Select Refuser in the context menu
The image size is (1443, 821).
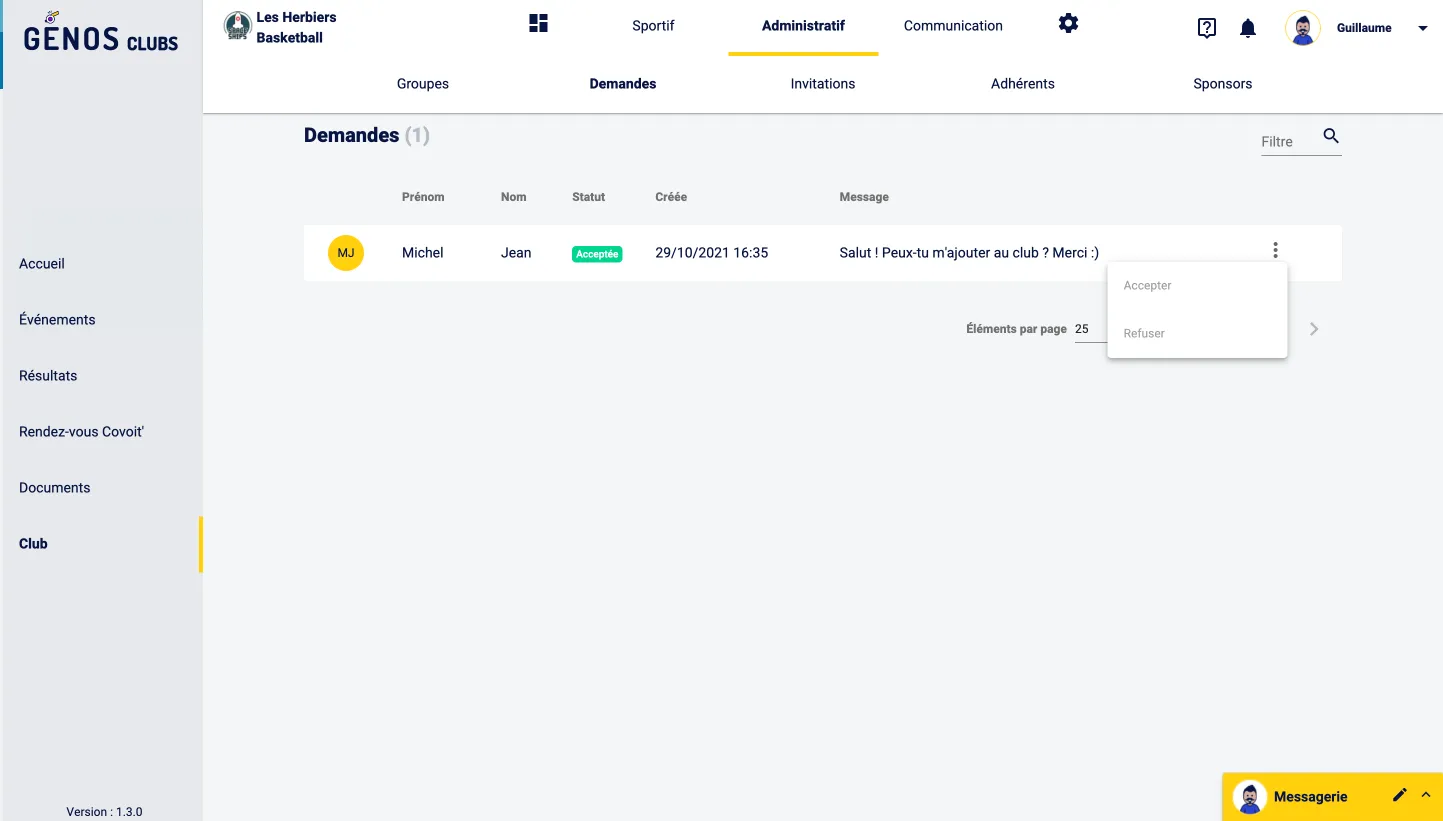point(1144,334)
